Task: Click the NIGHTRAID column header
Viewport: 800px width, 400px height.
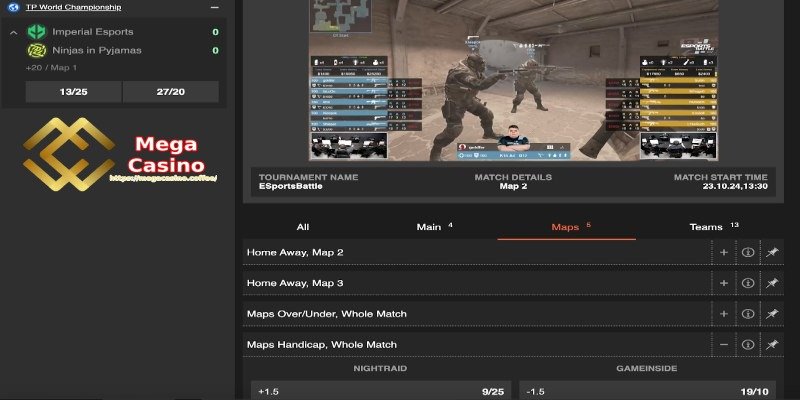Action: [x=381, y=368]
